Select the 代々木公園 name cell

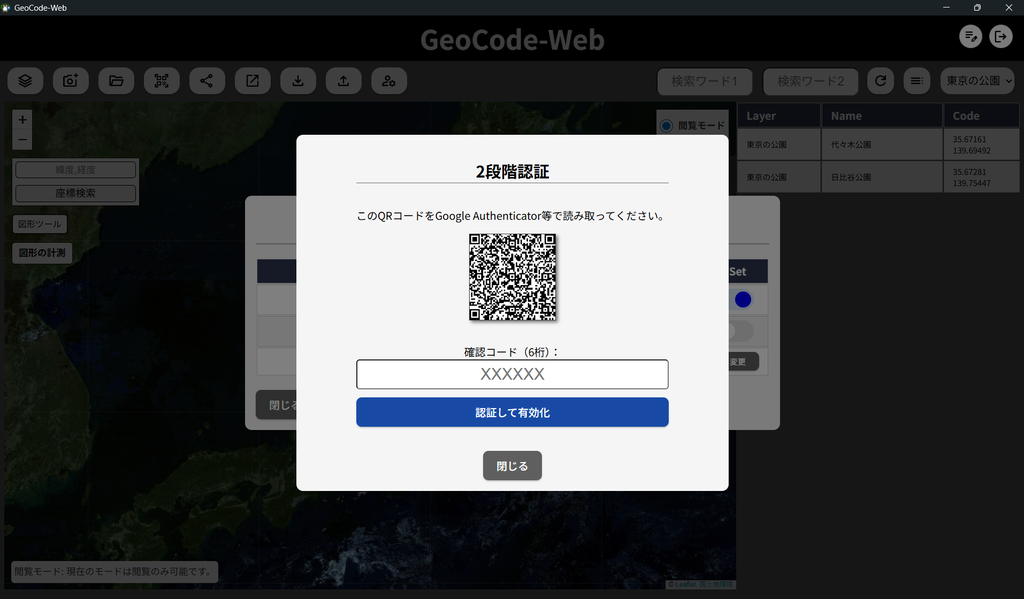tap(882, 144)
